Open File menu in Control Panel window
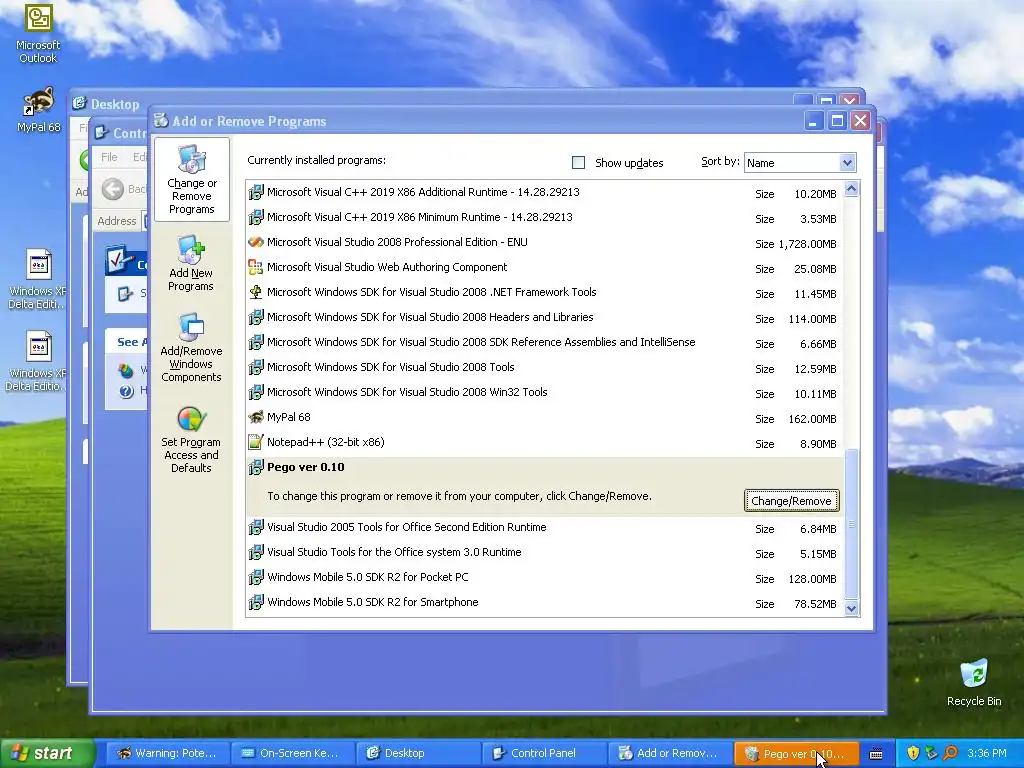Screen dimensions: 1024x768 click(109, 157)
